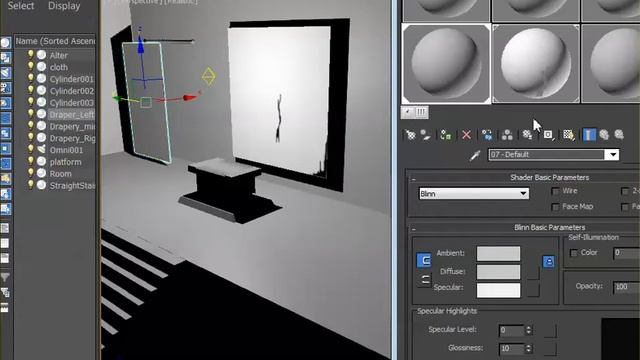Select Drapery_mid in the object list
The image size is (640, 360).
72,127
